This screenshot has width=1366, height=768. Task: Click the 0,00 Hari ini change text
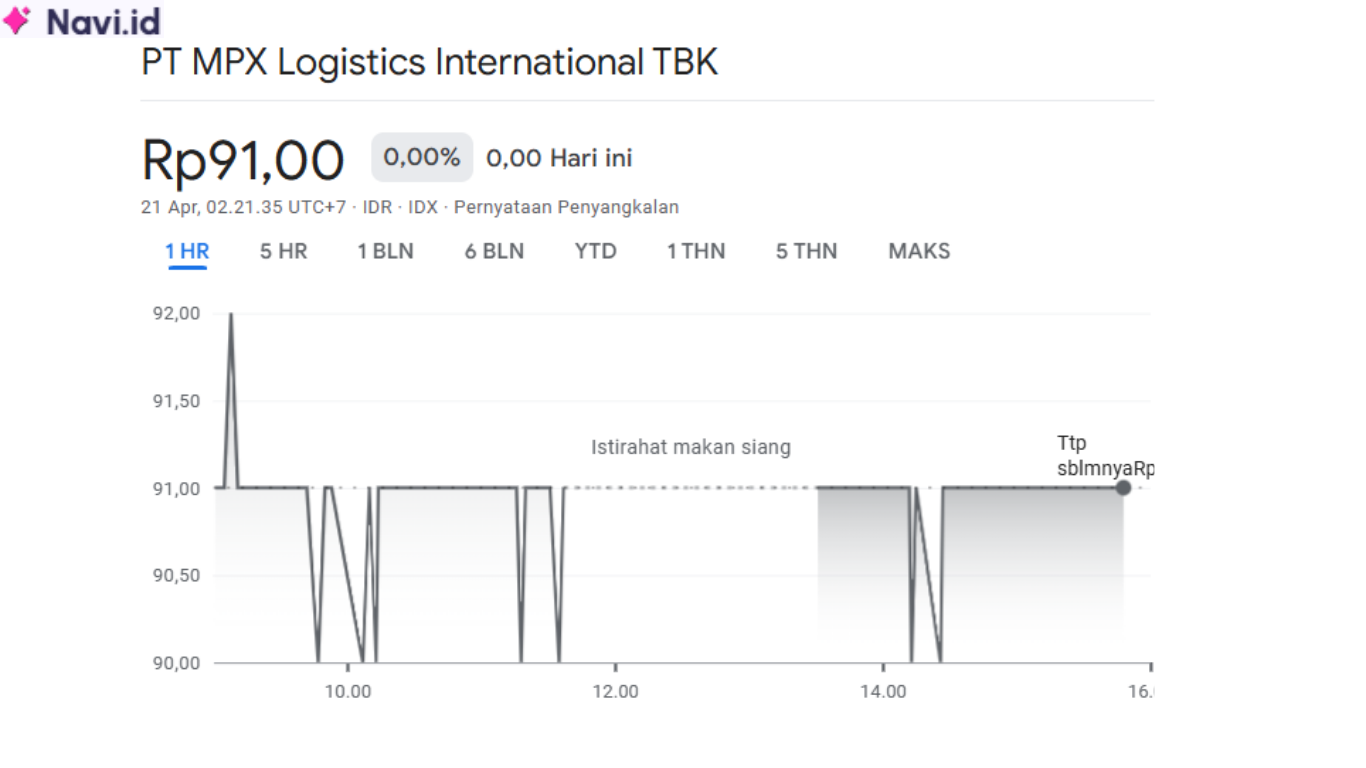tap(559, 158)
